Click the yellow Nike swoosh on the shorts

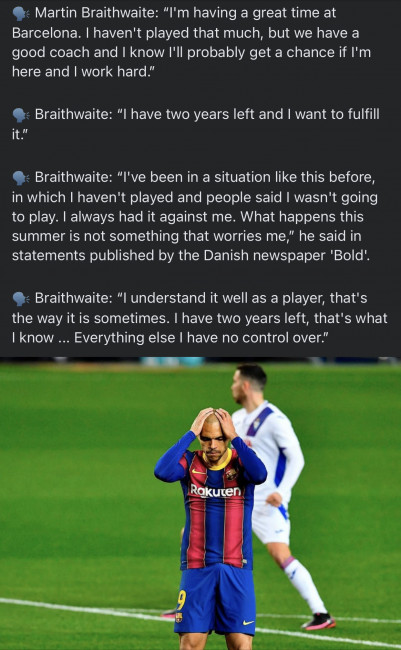click(248, 622)
